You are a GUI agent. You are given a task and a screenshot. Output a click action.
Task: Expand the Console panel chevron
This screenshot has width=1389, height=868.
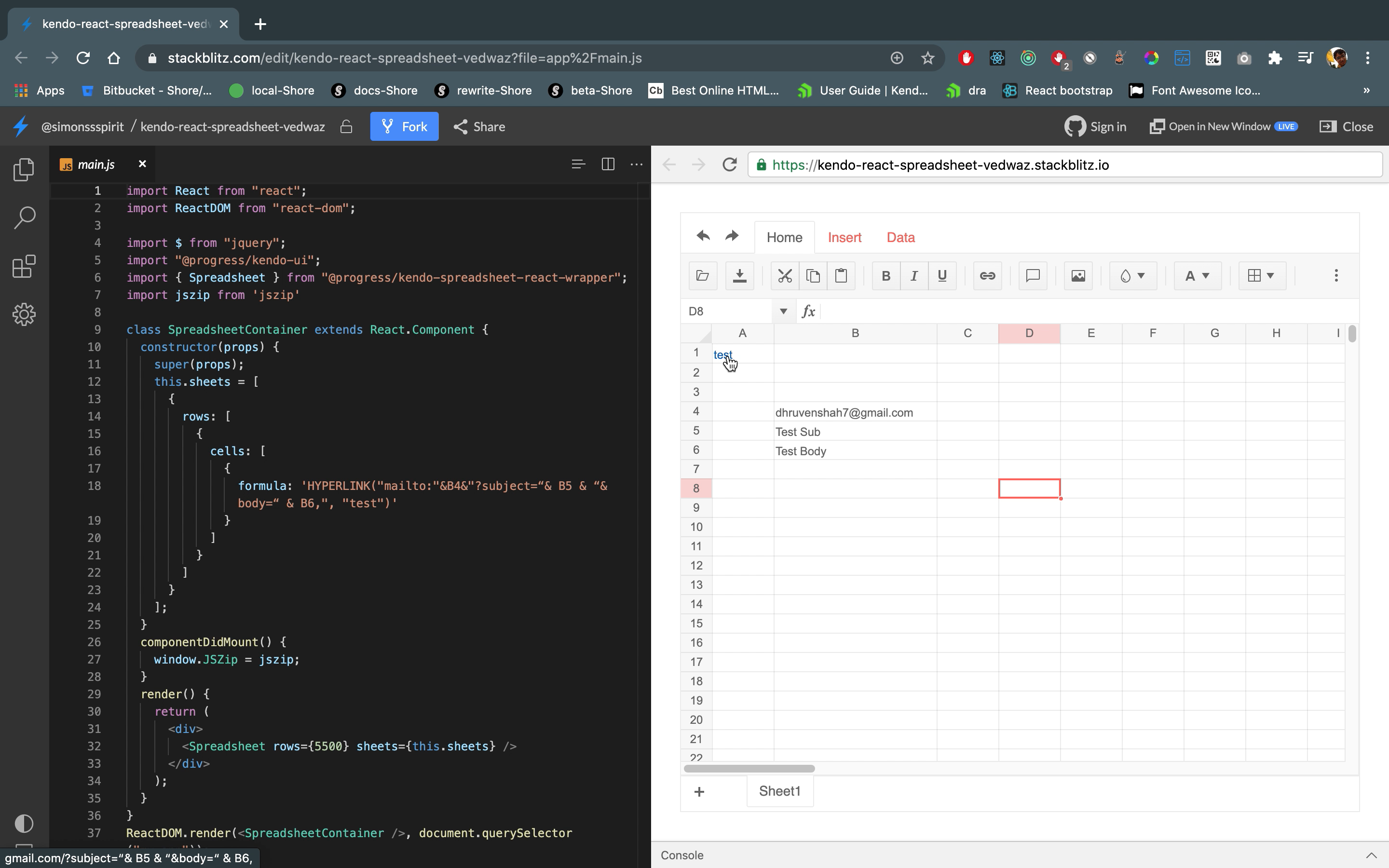click(1371, 855)
